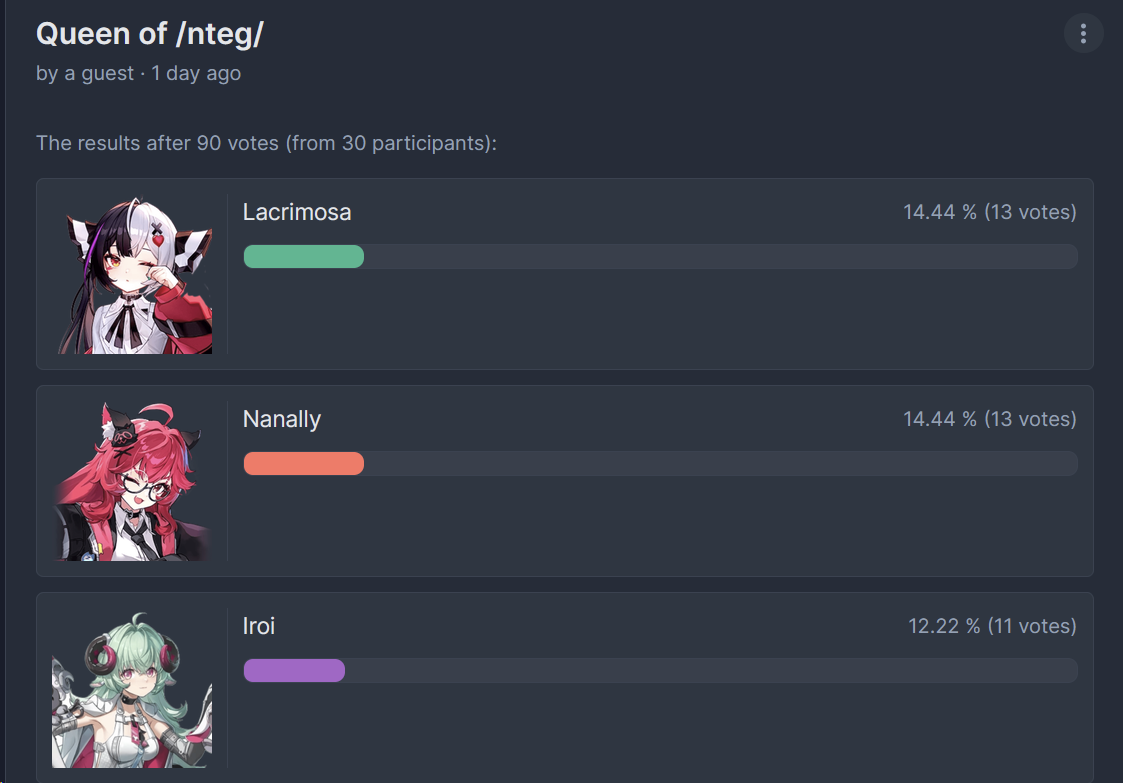Click the results summary with 90 votes
The height and width of the screenshot is (783, 1123).
pyautogui.click(x=266, y=143)
